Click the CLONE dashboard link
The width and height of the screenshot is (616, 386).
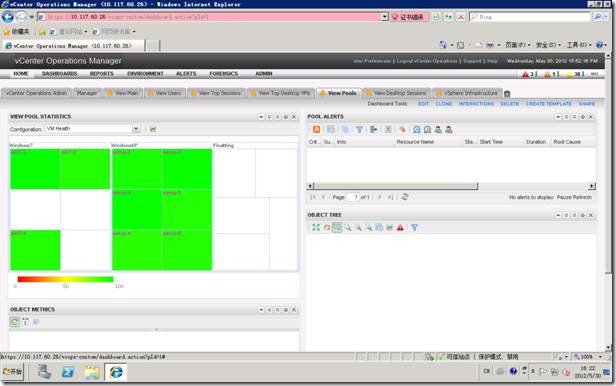[444, 104]
